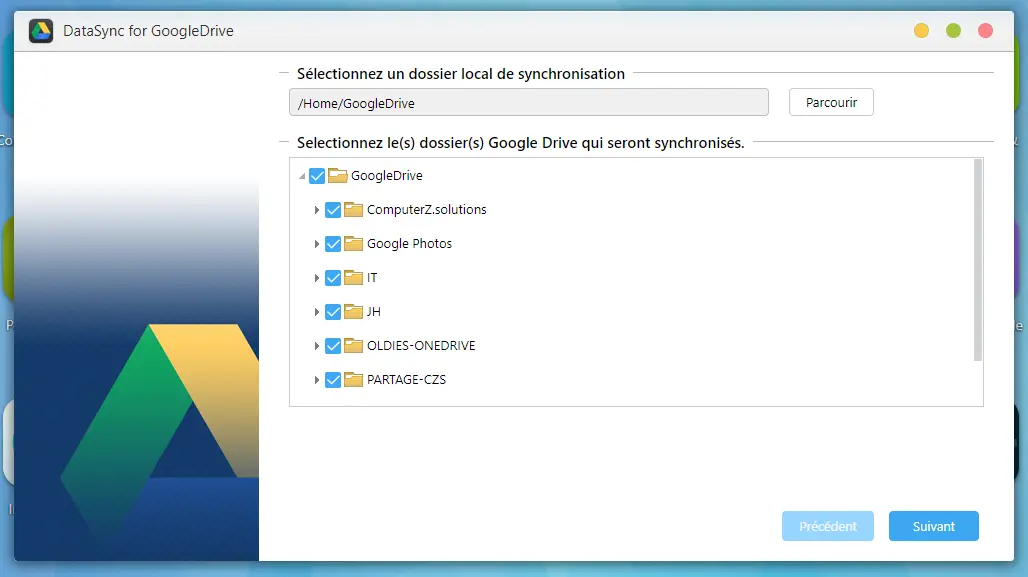Uncheck the Google Photos folder
The image size is (1028, 577).
332,243
